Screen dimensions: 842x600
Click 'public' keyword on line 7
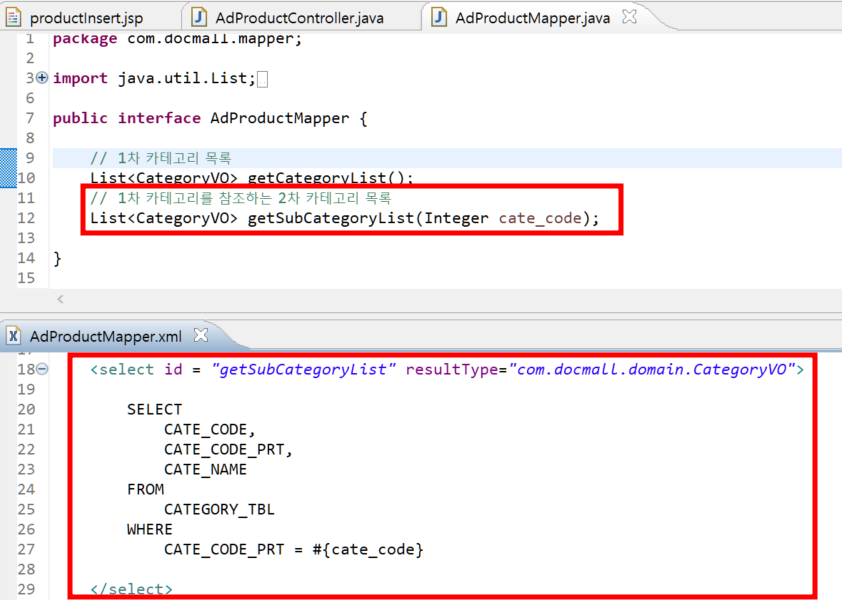[80, 118]
